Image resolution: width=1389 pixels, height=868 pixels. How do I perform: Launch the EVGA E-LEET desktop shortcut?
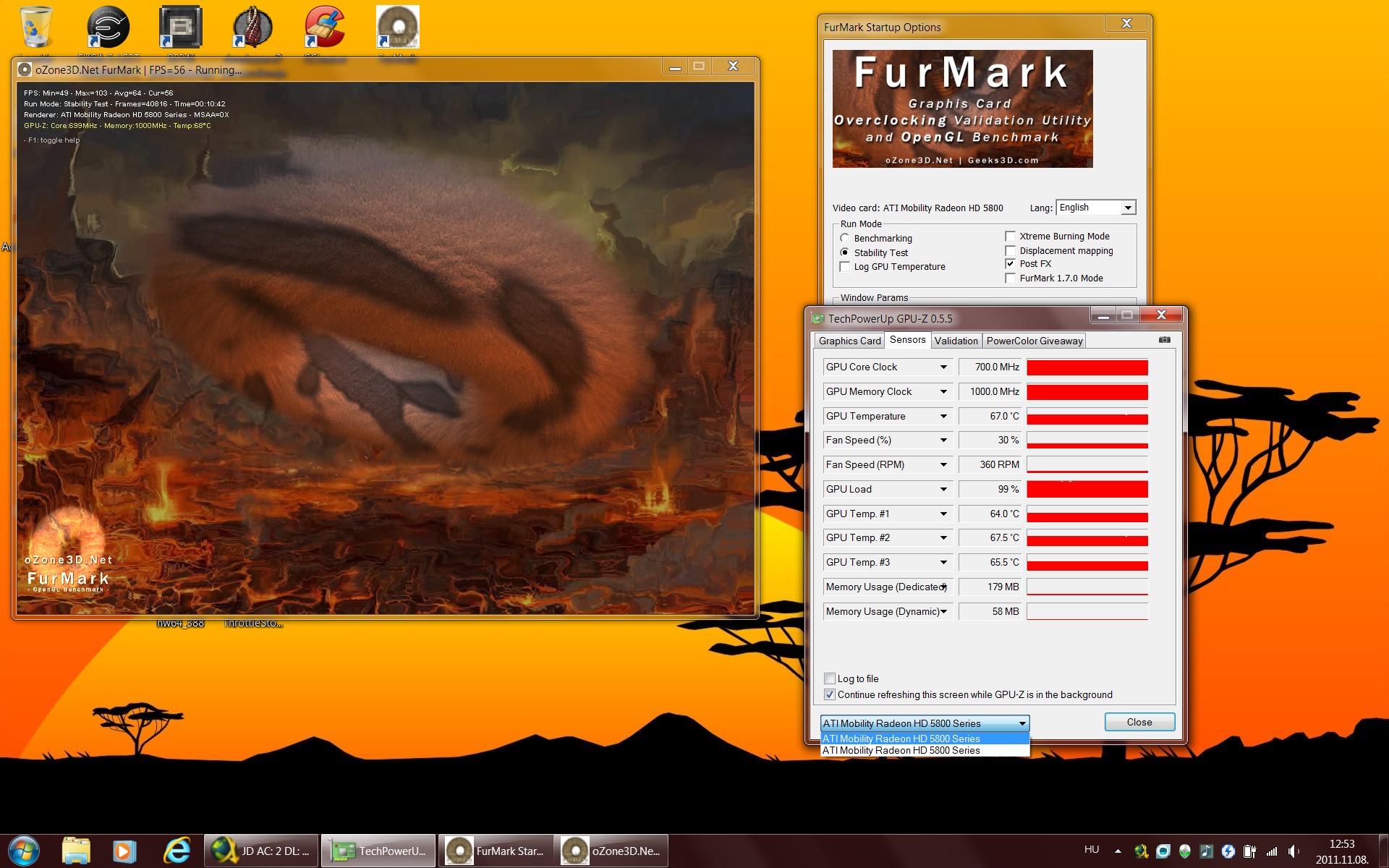coord(108,27)
